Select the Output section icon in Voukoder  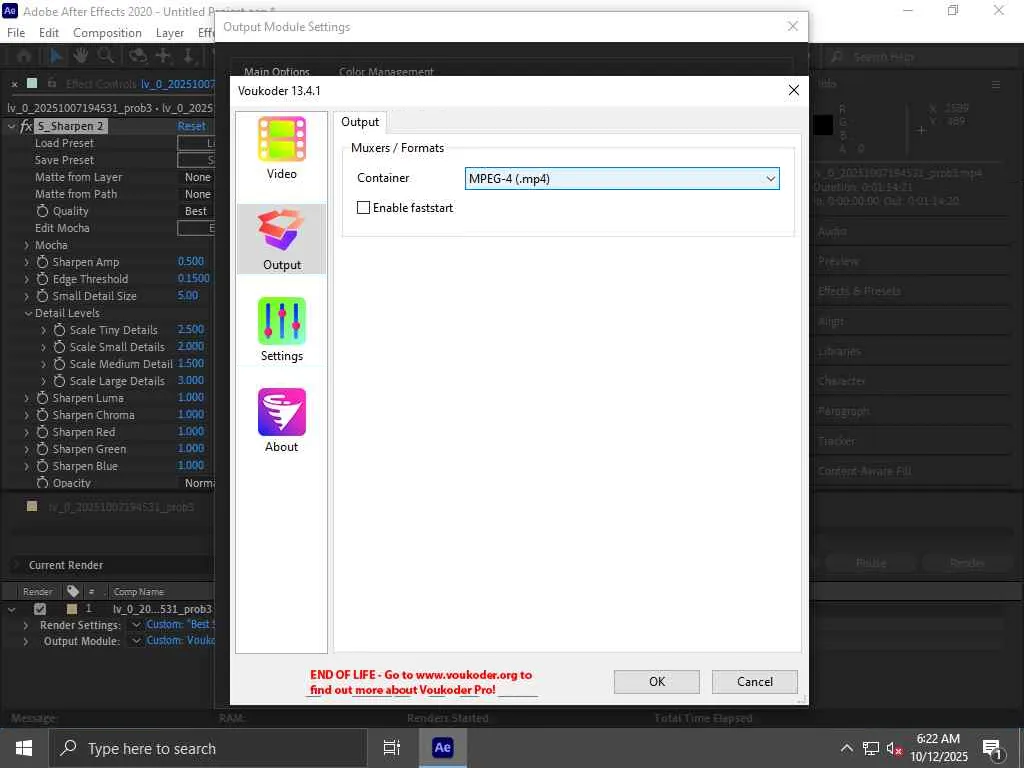(x=281, y=230)
